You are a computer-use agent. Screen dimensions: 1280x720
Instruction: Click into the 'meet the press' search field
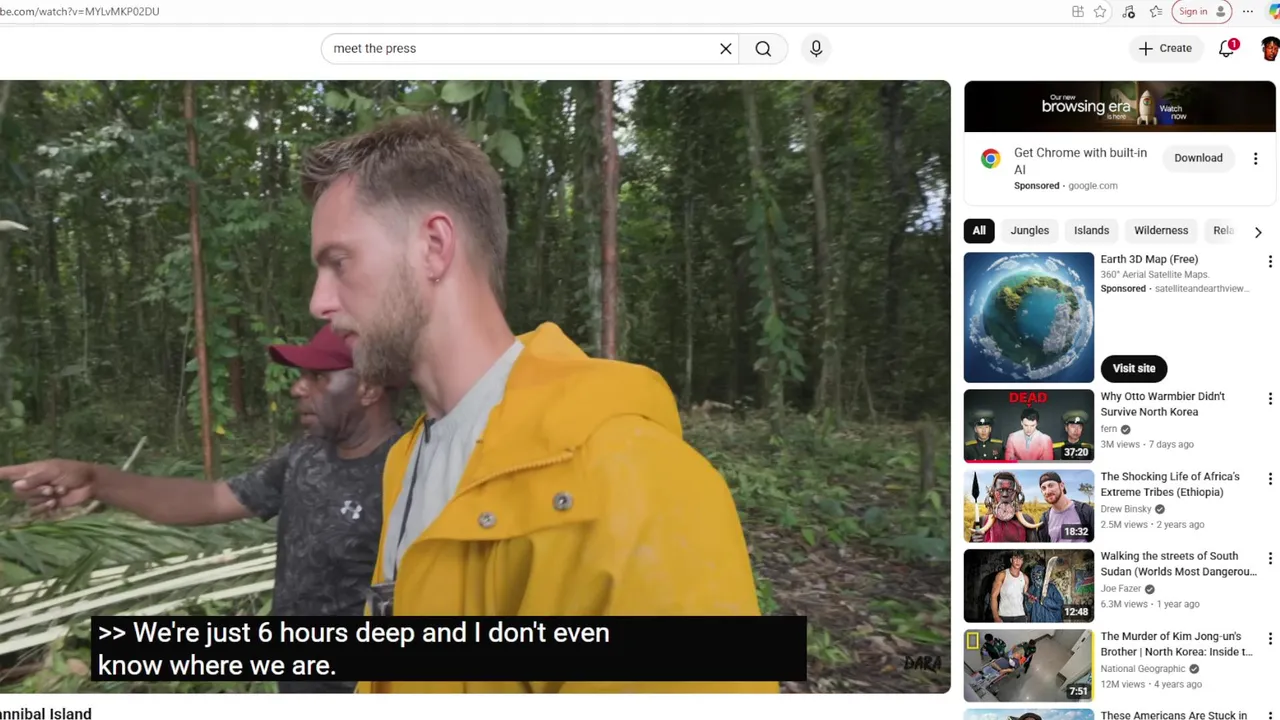[x=520, y=49]
